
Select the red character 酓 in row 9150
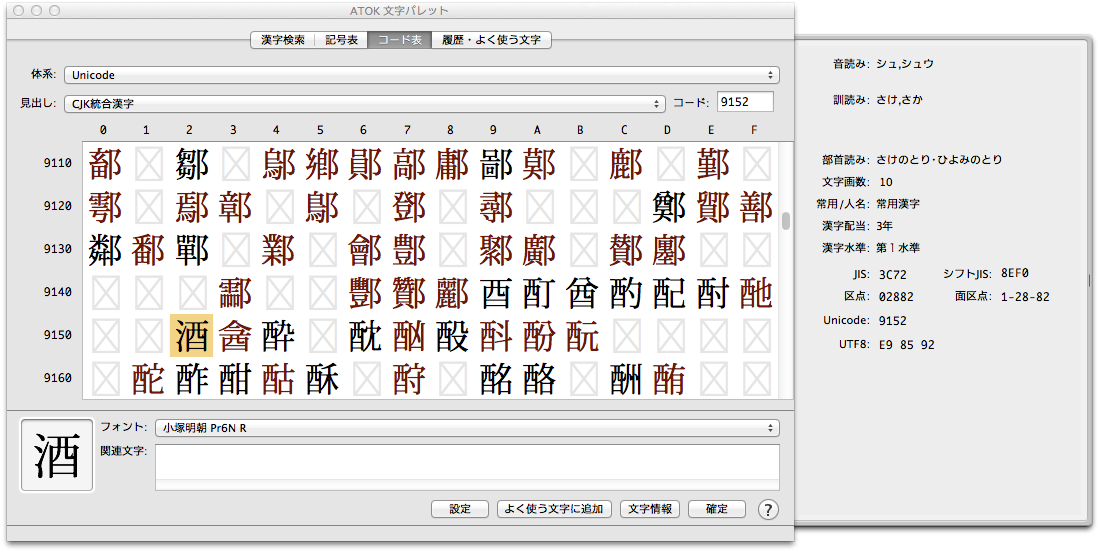[235, 336]
